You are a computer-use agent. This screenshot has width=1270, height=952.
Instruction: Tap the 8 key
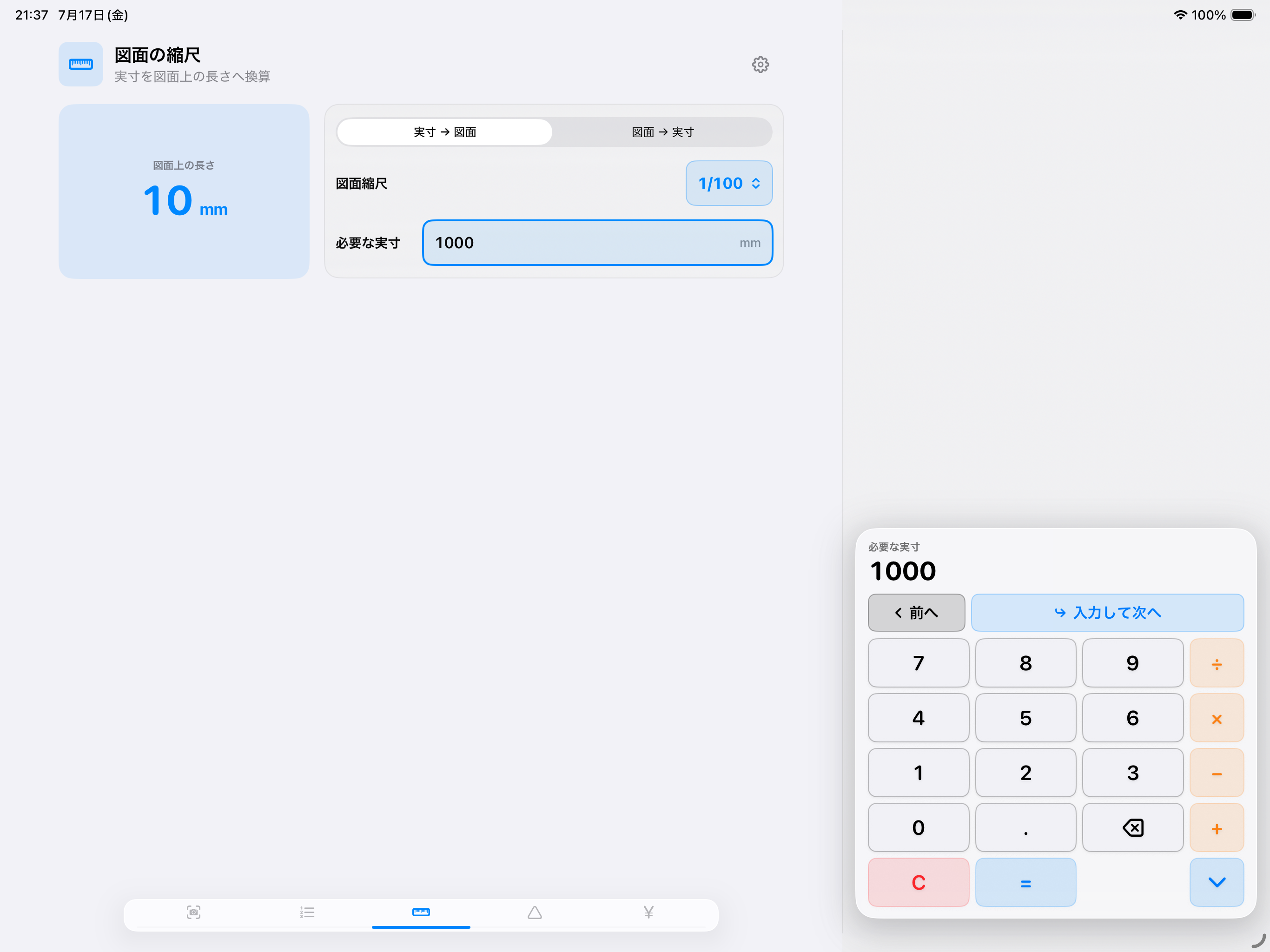[x=1025, y=663]
